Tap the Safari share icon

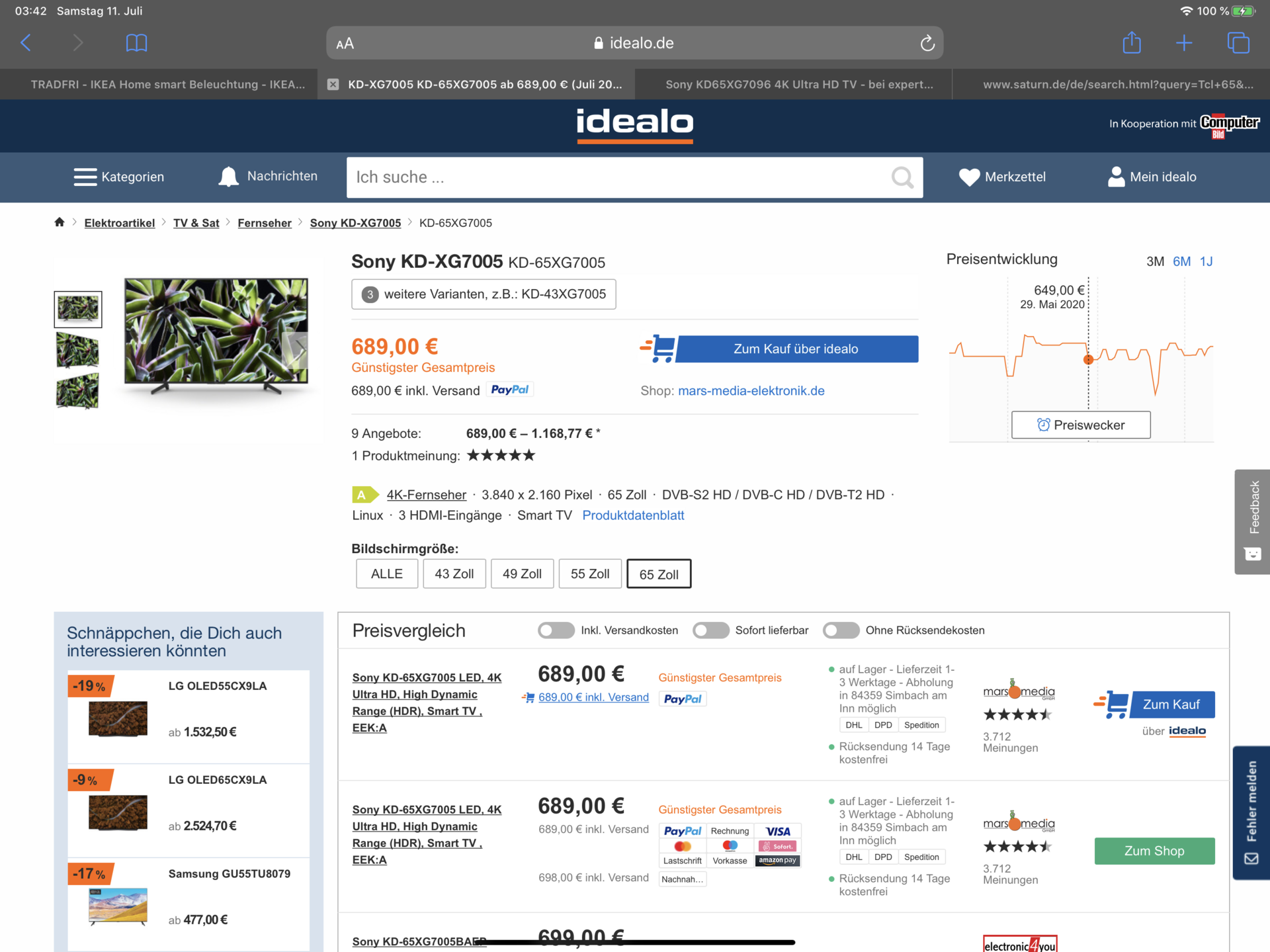tap(1132, 42)
